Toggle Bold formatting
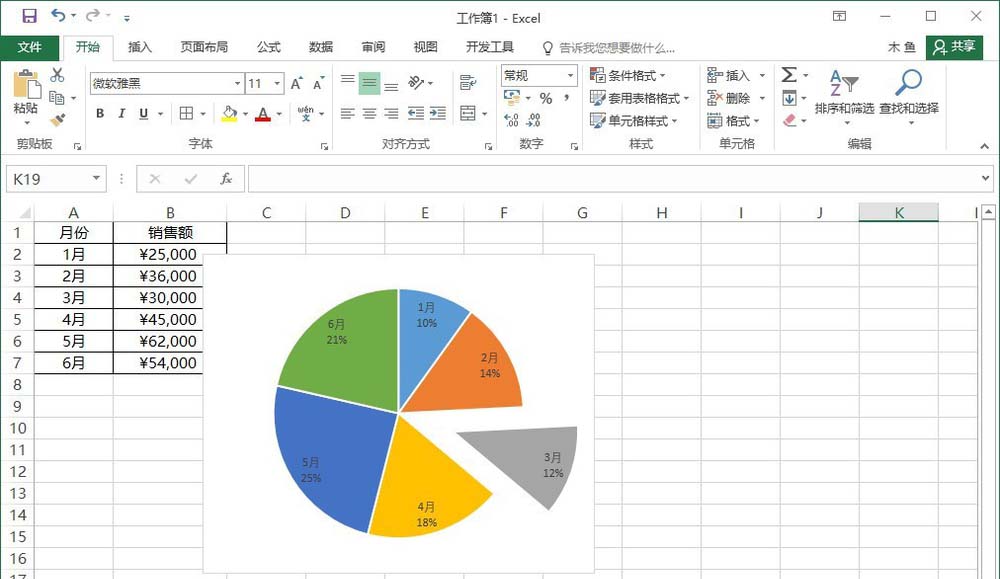 (x=100, y=114)
